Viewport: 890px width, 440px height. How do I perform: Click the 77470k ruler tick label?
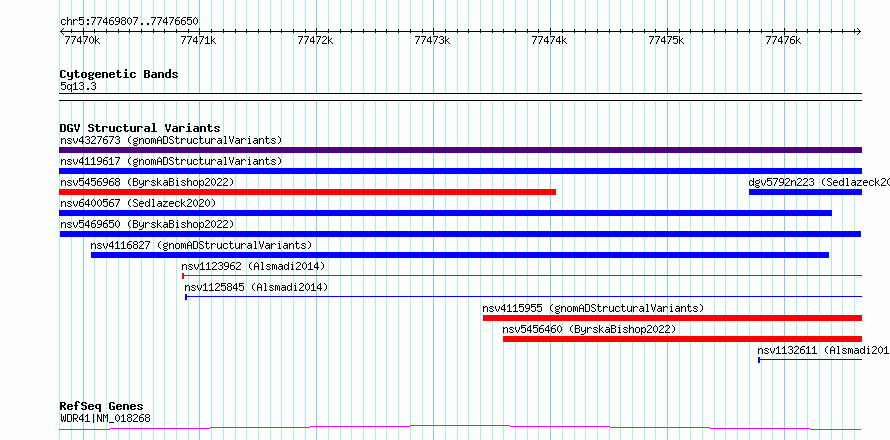pos(83,40)
